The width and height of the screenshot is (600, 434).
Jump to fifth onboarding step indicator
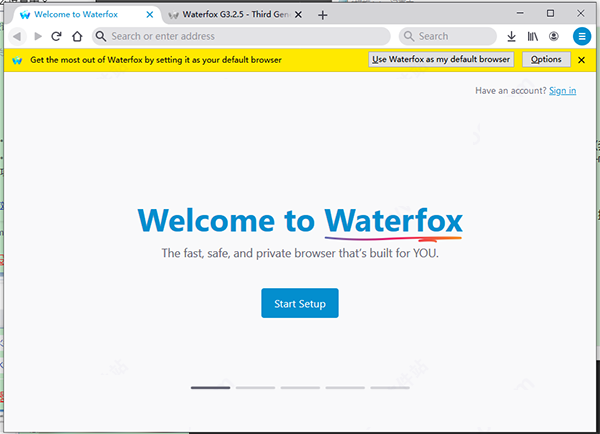[x=390, y=388]
